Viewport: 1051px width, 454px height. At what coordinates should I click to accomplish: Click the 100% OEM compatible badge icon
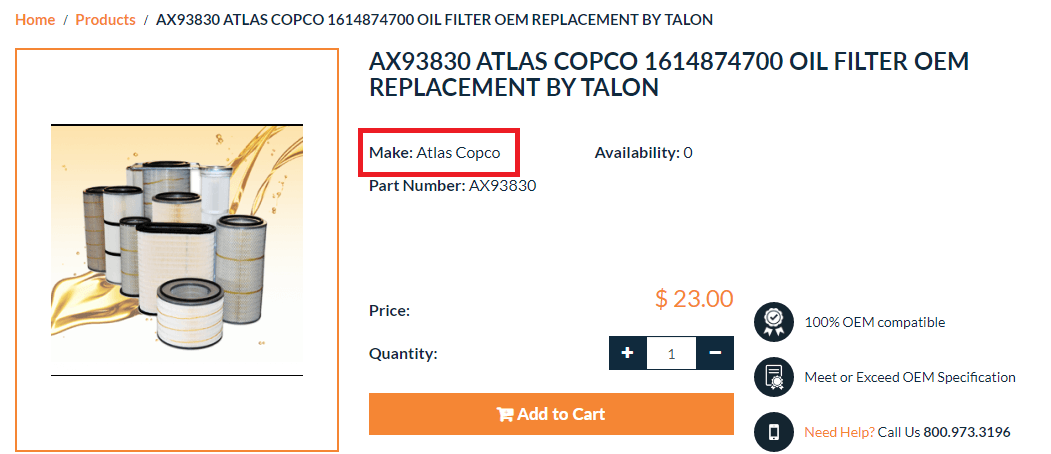pos(773,322)
